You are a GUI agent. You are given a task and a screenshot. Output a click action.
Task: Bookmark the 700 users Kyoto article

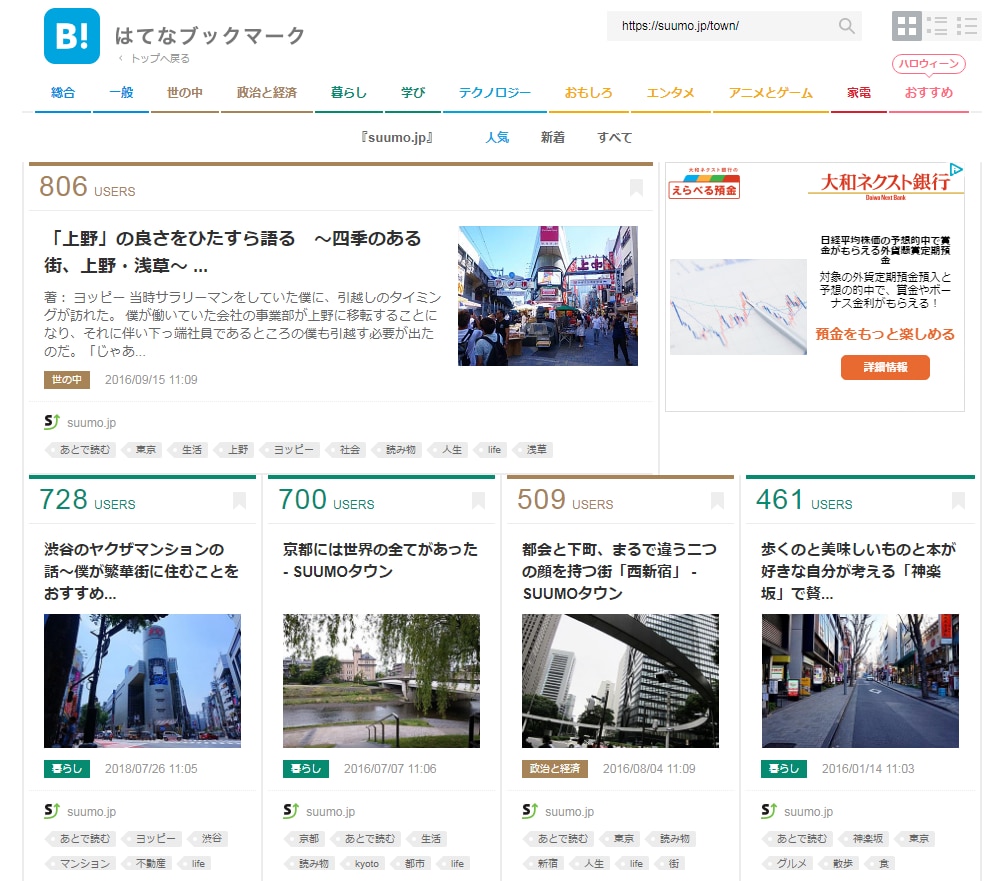coord(478,500)
